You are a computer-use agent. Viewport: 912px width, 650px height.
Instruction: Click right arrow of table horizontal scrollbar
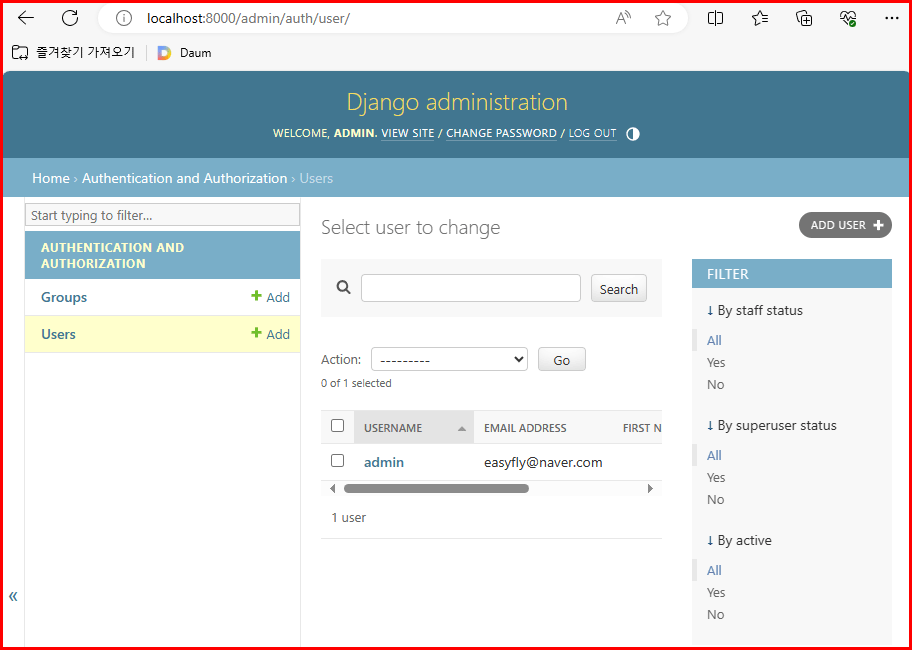(650, 489)
